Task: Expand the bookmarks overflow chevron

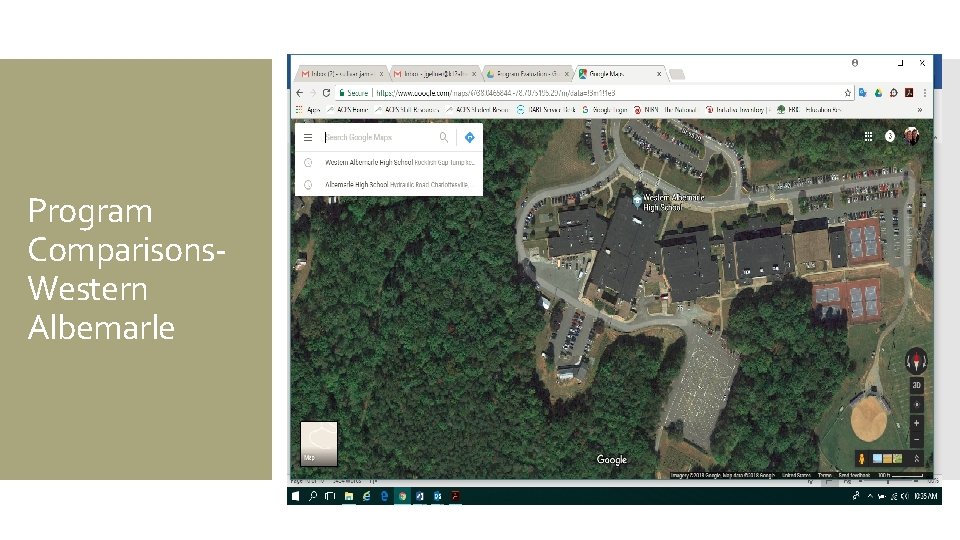Action: 919,110
